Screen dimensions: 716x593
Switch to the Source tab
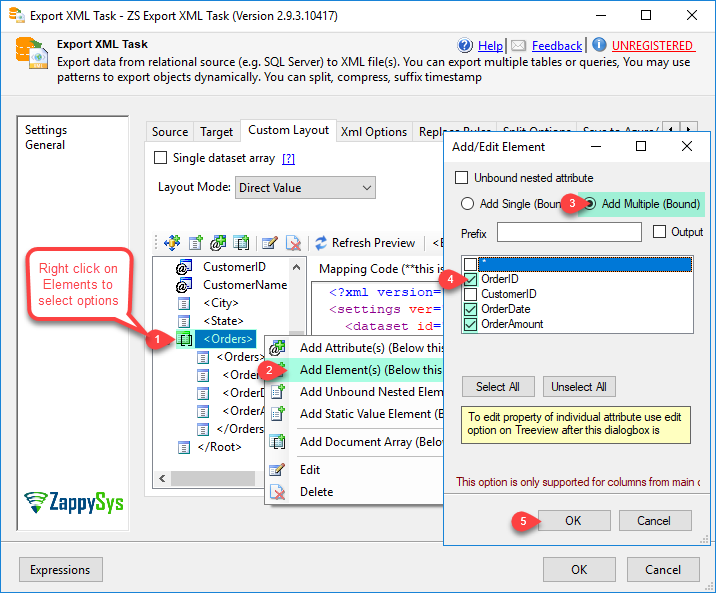(170, 132)
